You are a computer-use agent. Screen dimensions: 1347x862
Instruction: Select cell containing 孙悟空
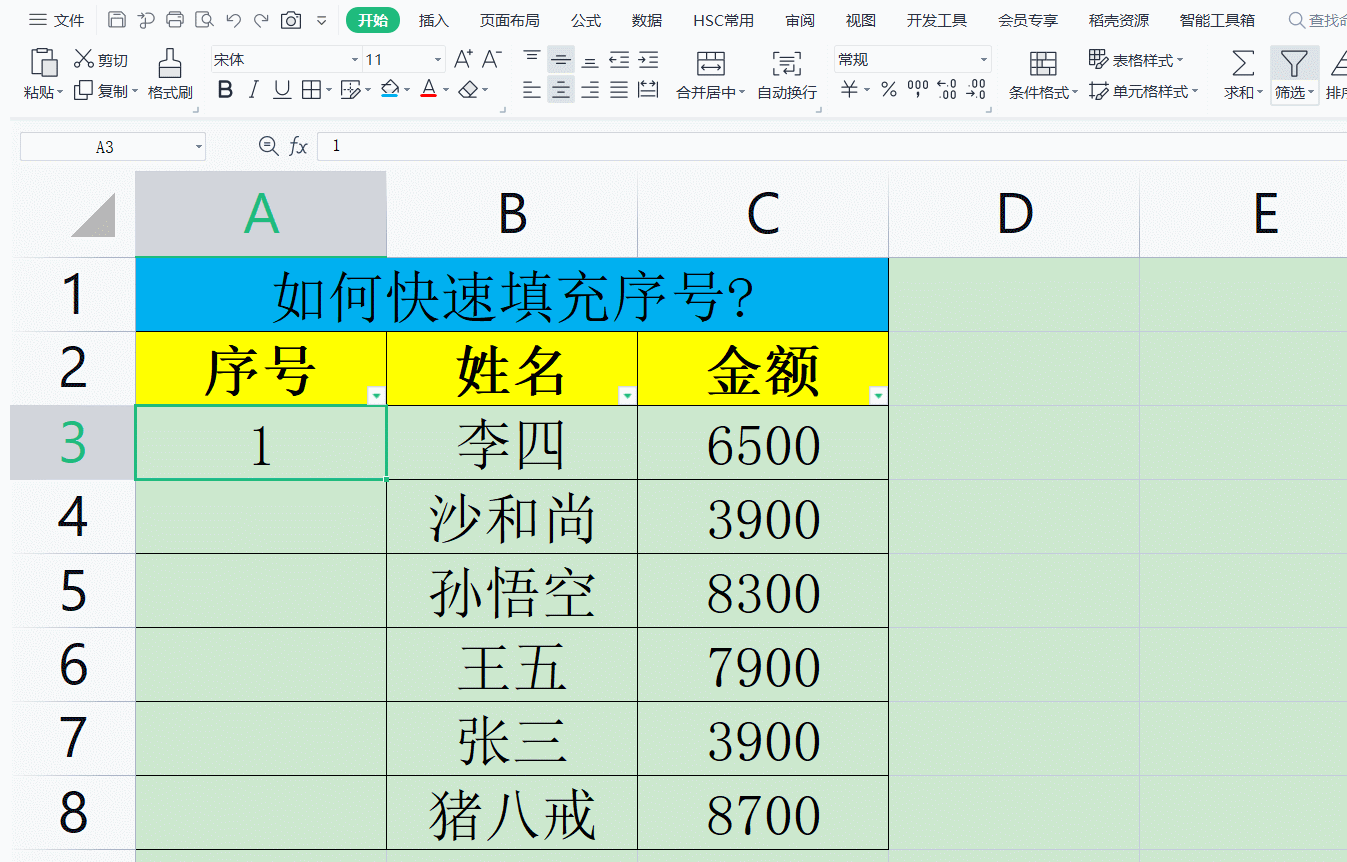(512, 591)
